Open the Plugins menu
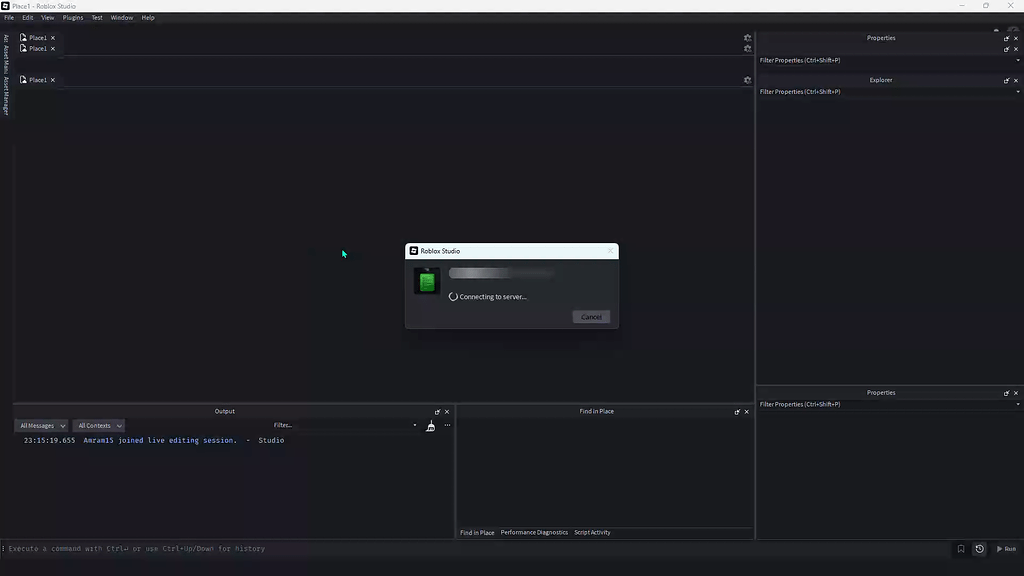 (72, 18)
